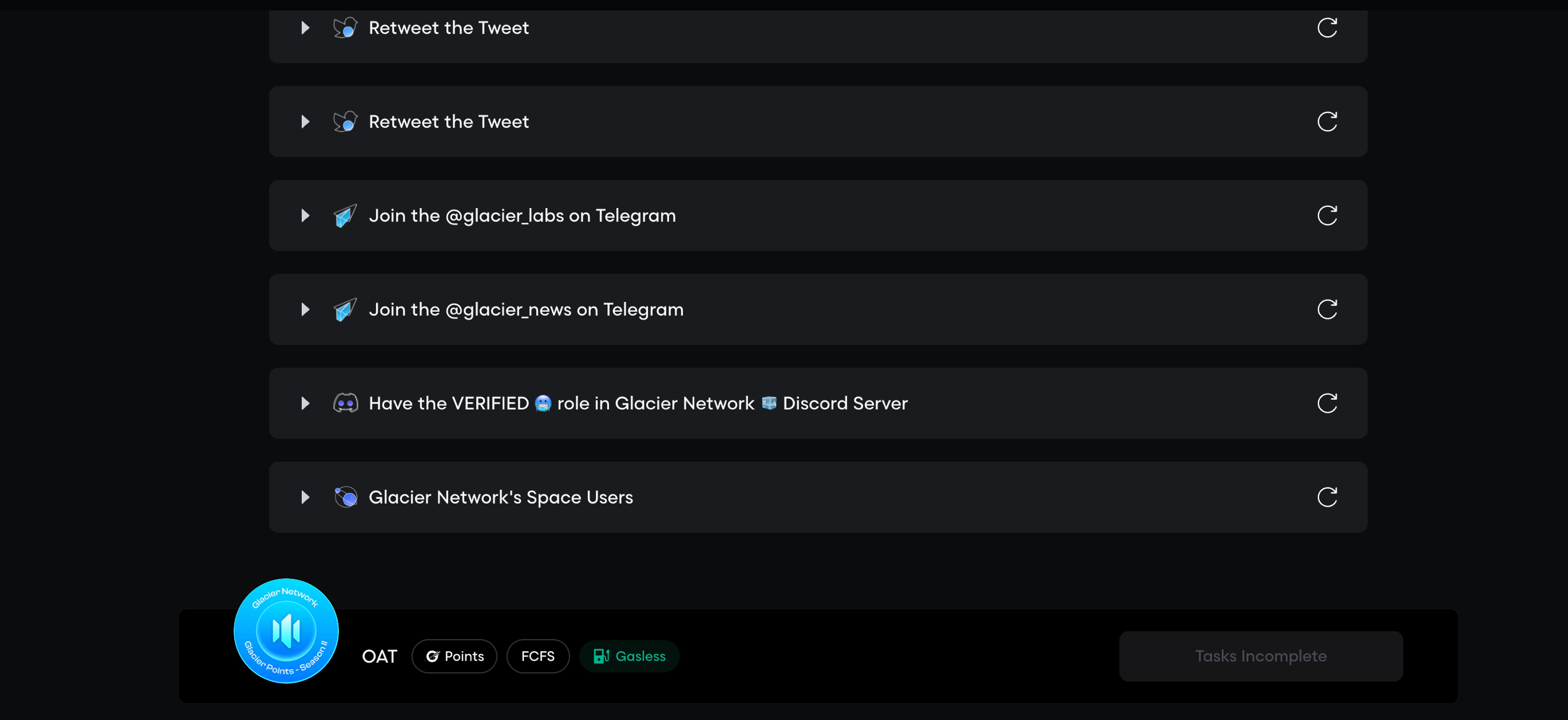The image size is (1568, 720).
Task: Click refresh icon on second Retweet task
Action: (1327, 122)
